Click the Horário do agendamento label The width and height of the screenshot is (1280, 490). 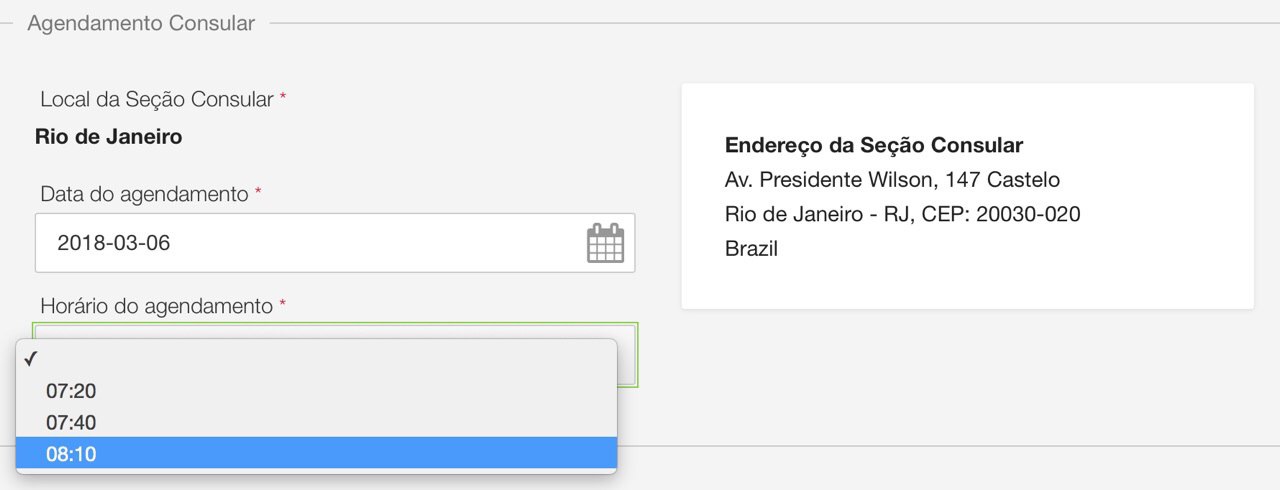click(156, 306)
